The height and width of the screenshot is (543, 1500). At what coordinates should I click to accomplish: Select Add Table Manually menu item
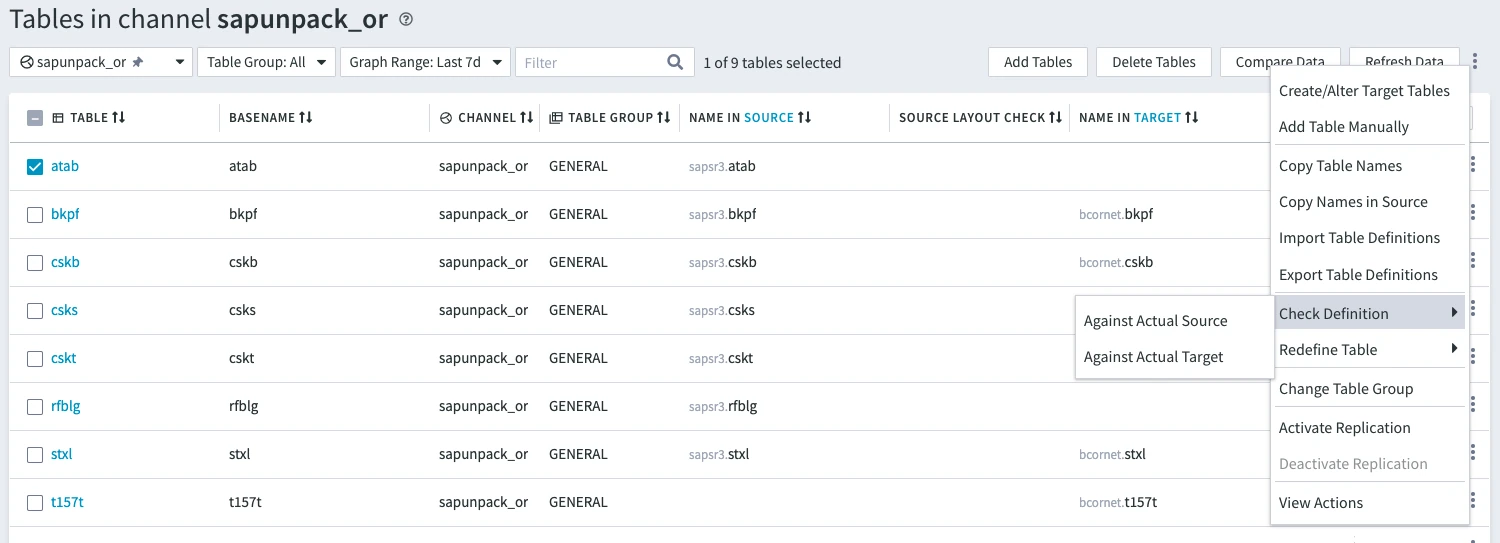(1344, 126)
